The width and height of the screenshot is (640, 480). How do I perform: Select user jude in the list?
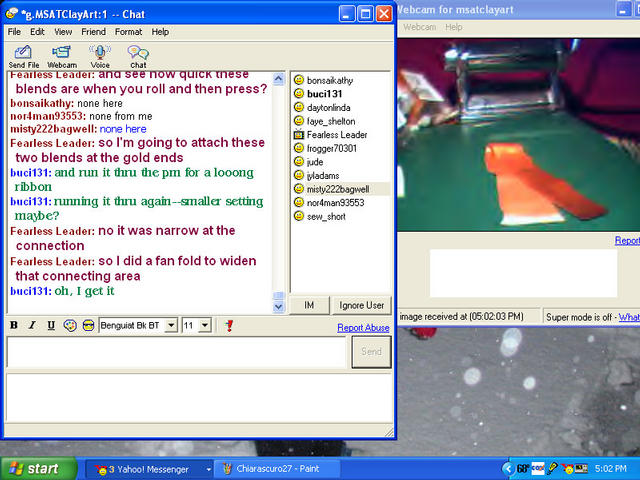coord(315,162)
